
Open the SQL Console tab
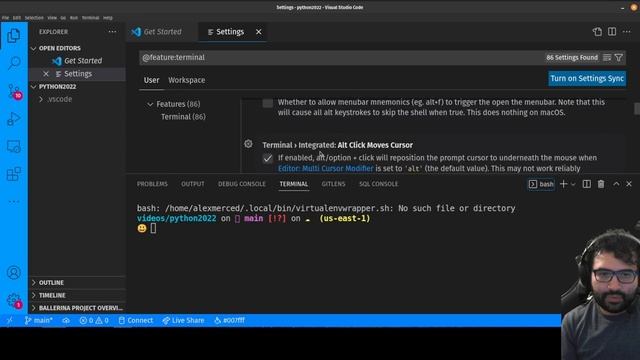click(x=378, y=184)
